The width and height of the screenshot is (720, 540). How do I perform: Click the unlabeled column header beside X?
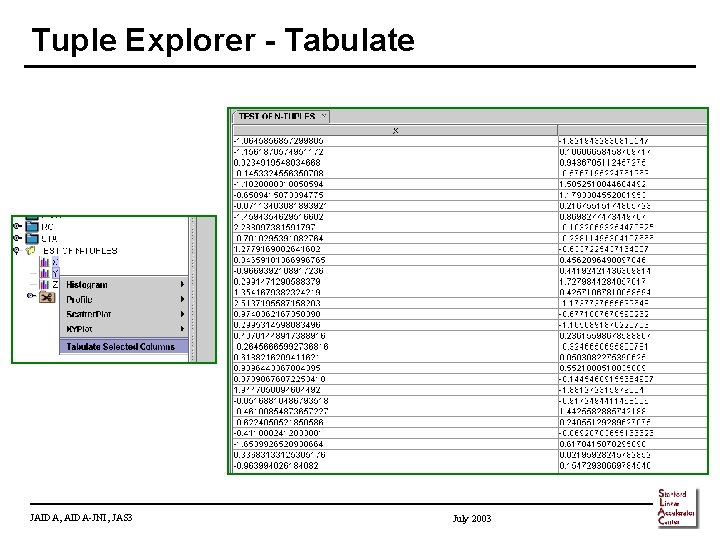click(x=632, y=130)
